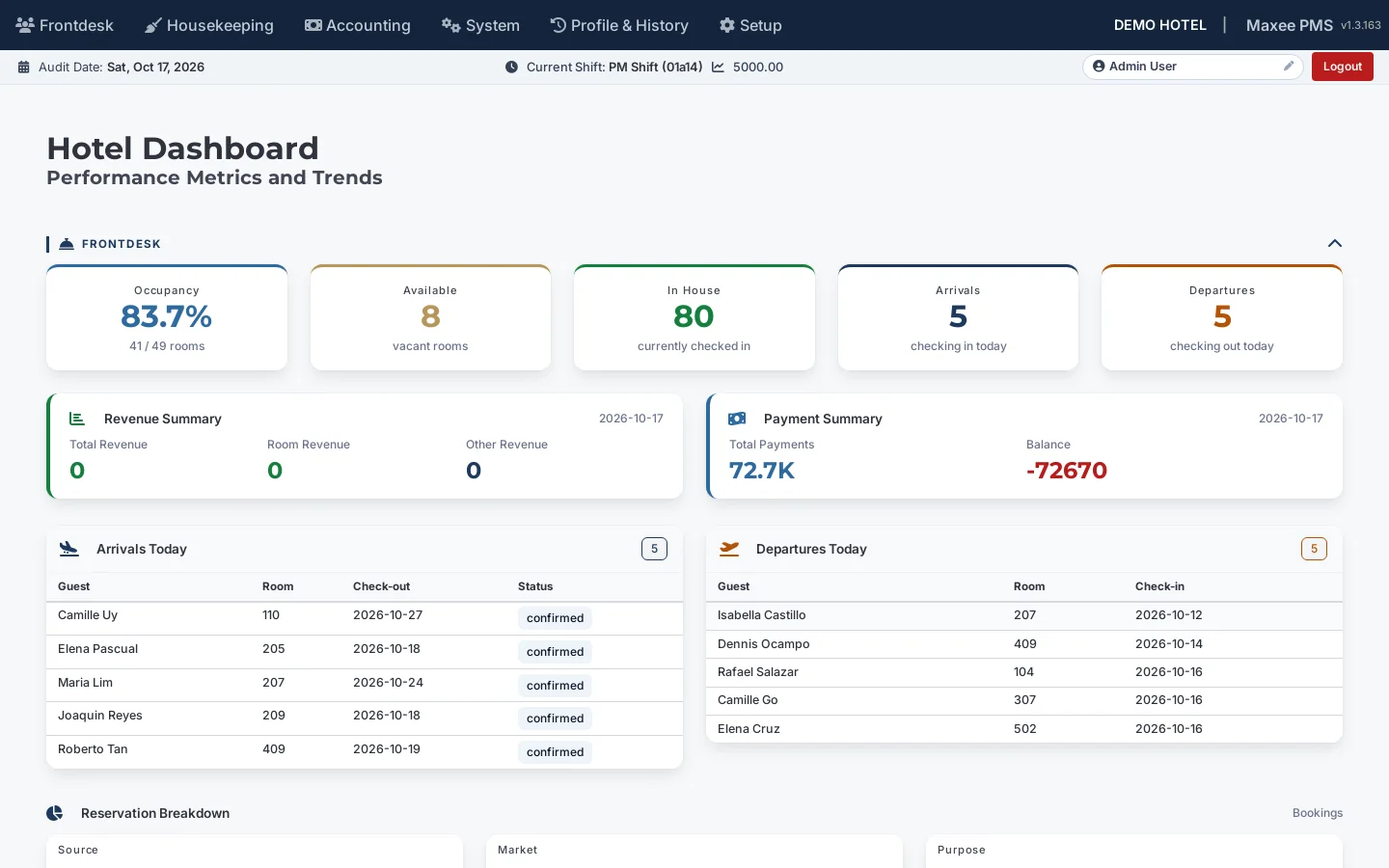Click the Arrivals Today count badge 5
The image size is (1389, 868).
(654, 549)
